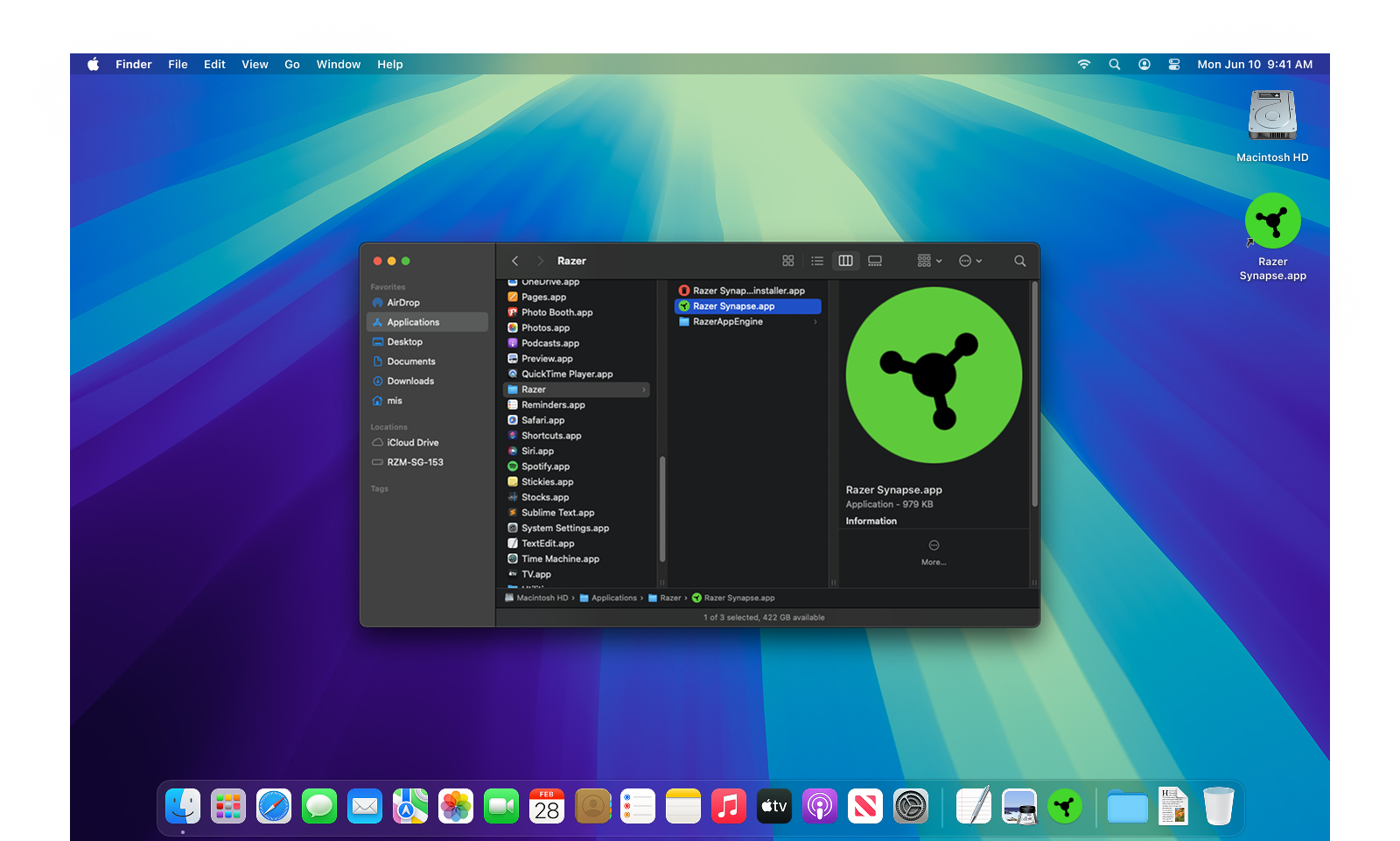1400x841 pixels.
Task: Click the Wi-Fi status icon
Action: pos(1084,64)
